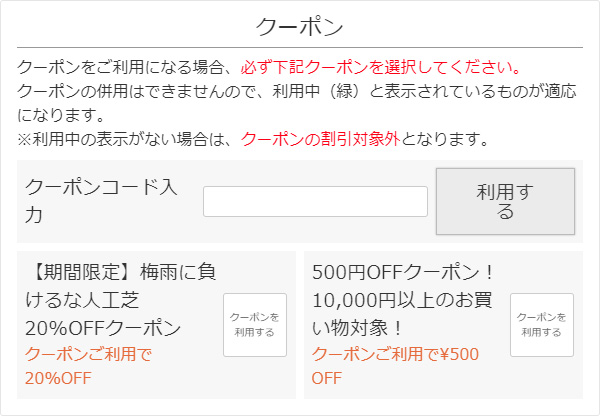Click the orange クーポンご利用で20%OFF text

tap(88, 365)
